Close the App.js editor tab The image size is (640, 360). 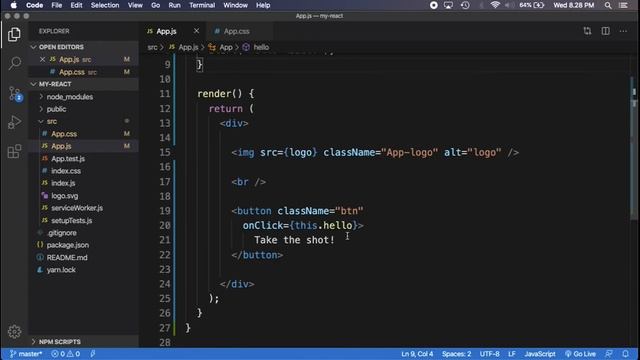pos(196,31)
